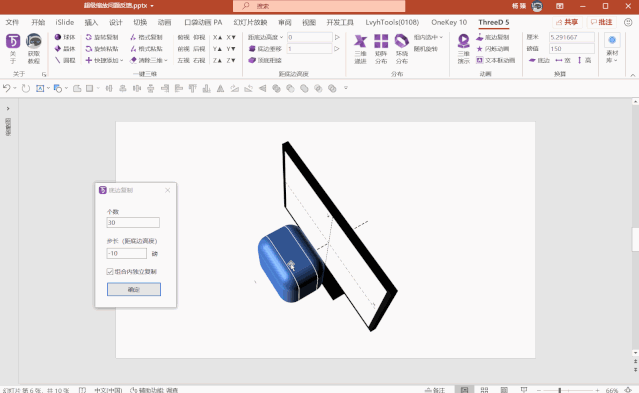
Task: Click the 旋转复制 rotation copy button
Action: click(x=102, y=37)
